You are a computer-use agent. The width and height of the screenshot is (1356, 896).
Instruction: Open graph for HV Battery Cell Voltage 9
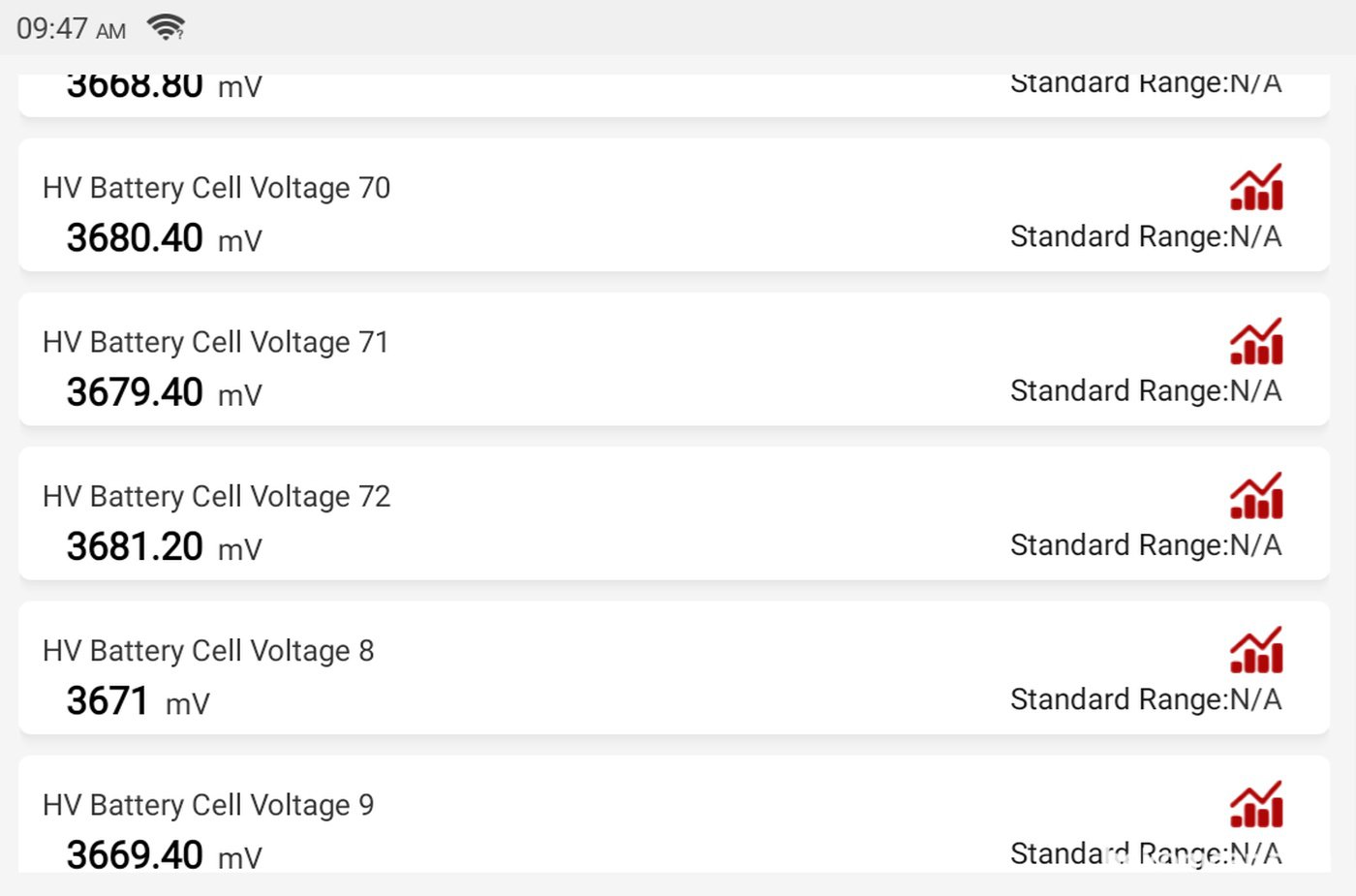pos(1256,804)
